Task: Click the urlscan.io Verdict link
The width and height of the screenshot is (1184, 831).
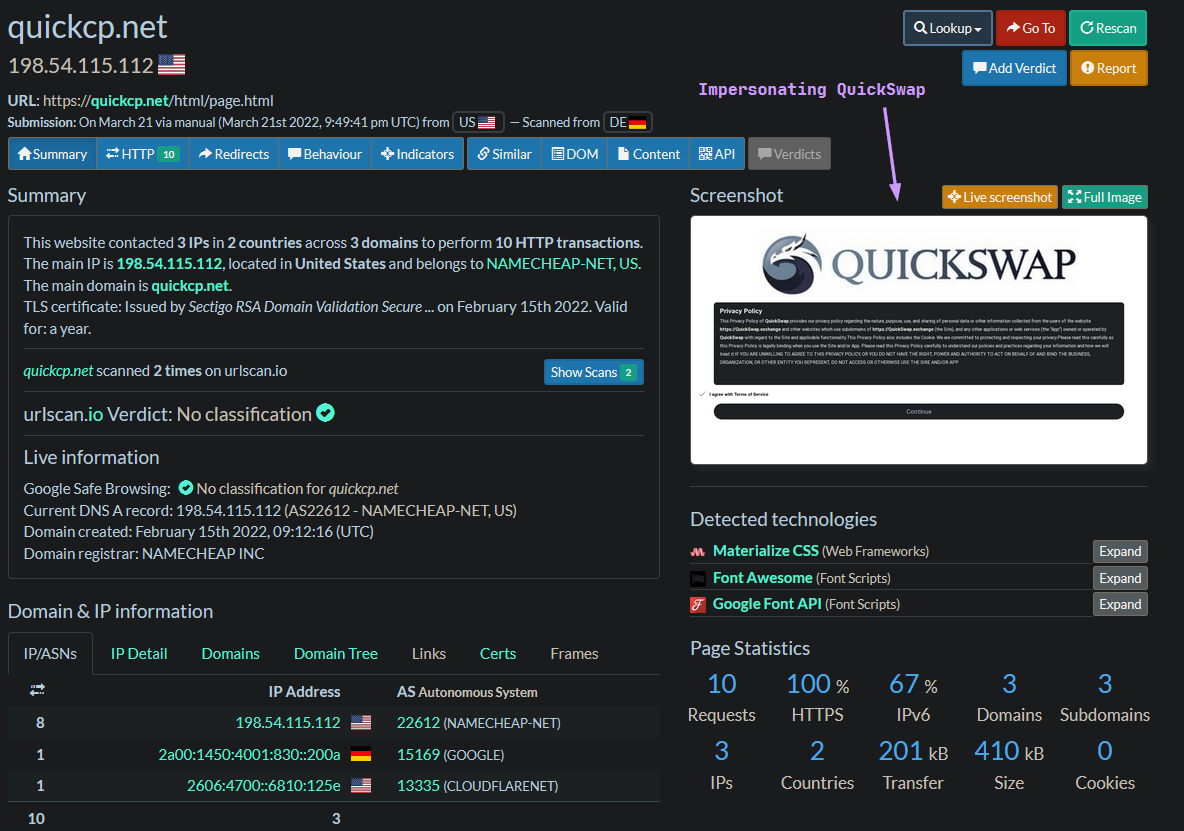Action: coord(63,414)
